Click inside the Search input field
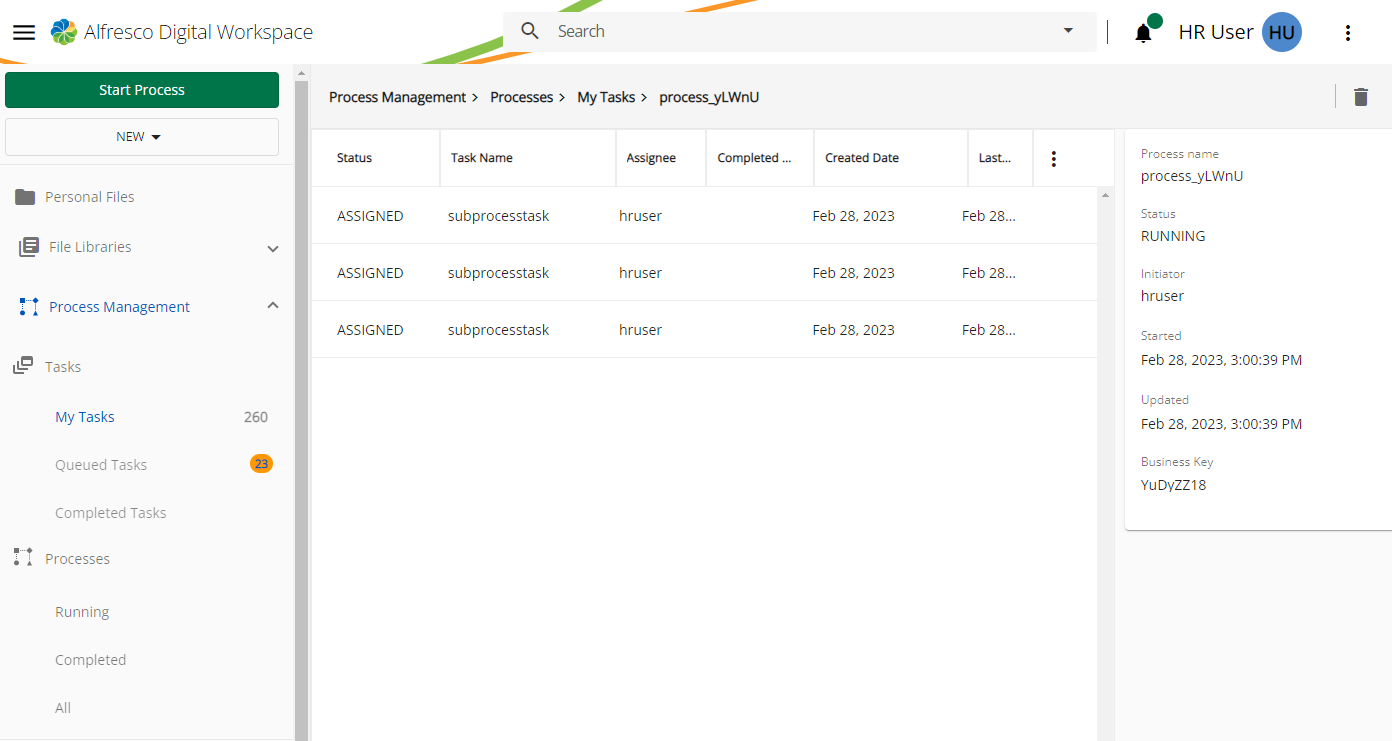This screenshot has width=1392, height=741. [x=700, y=31]
